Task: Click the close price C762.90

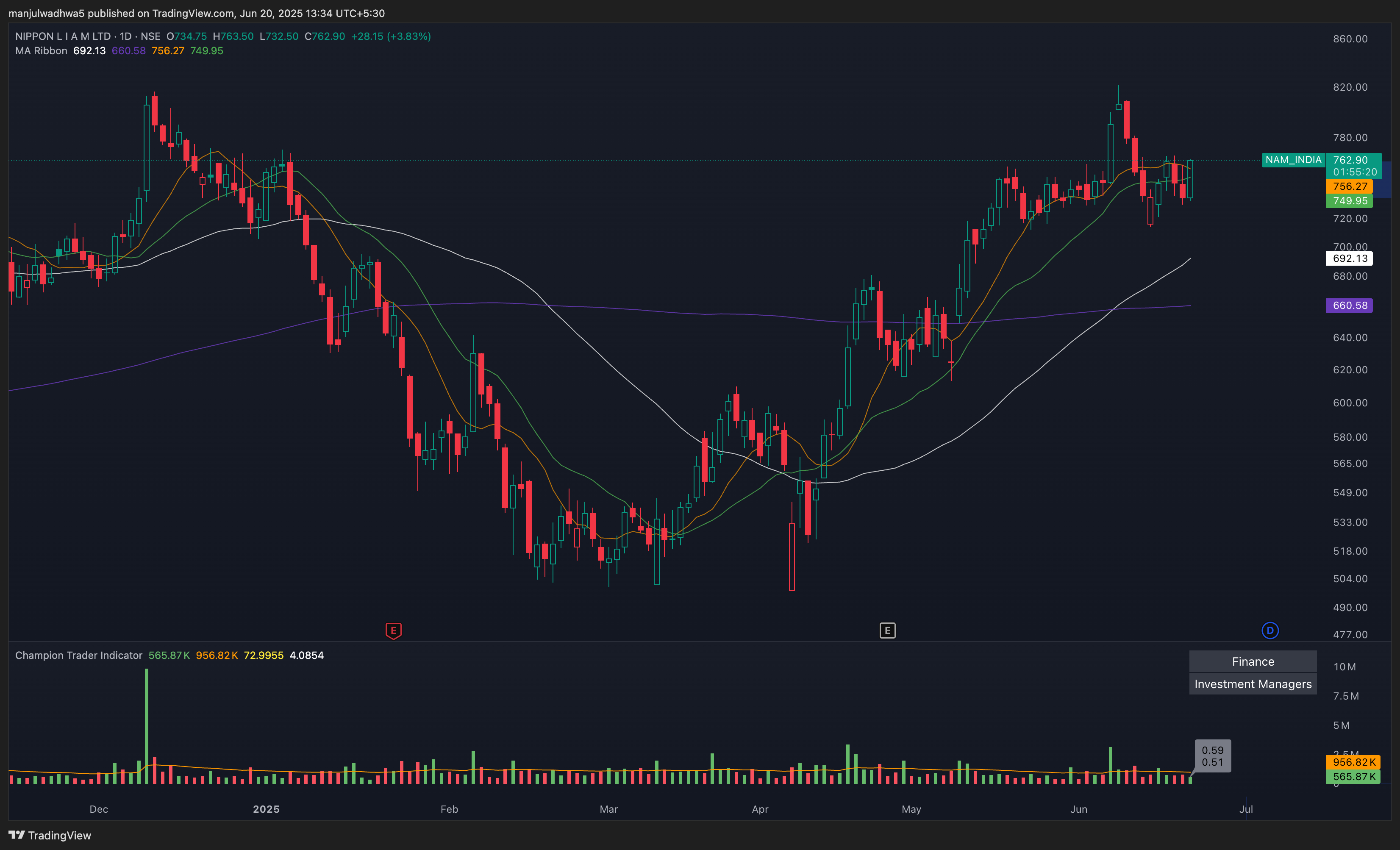Action: coord(325,36)
